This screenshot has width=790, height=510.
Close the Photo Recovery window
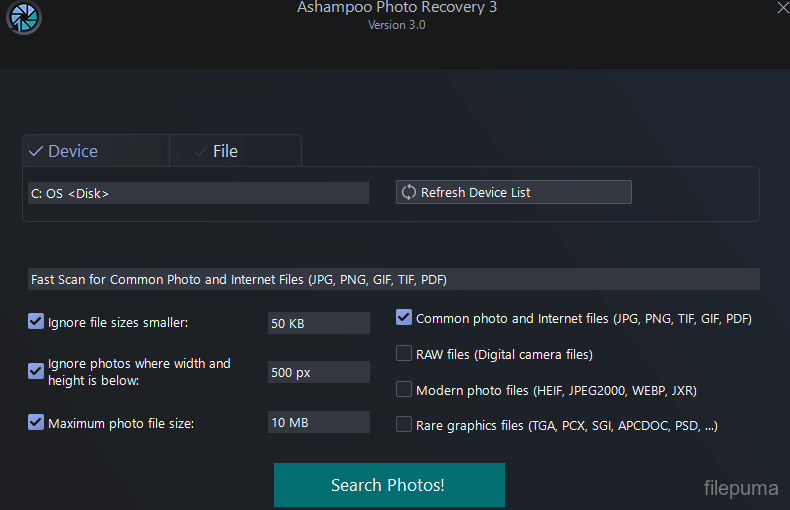coord(782,7)
